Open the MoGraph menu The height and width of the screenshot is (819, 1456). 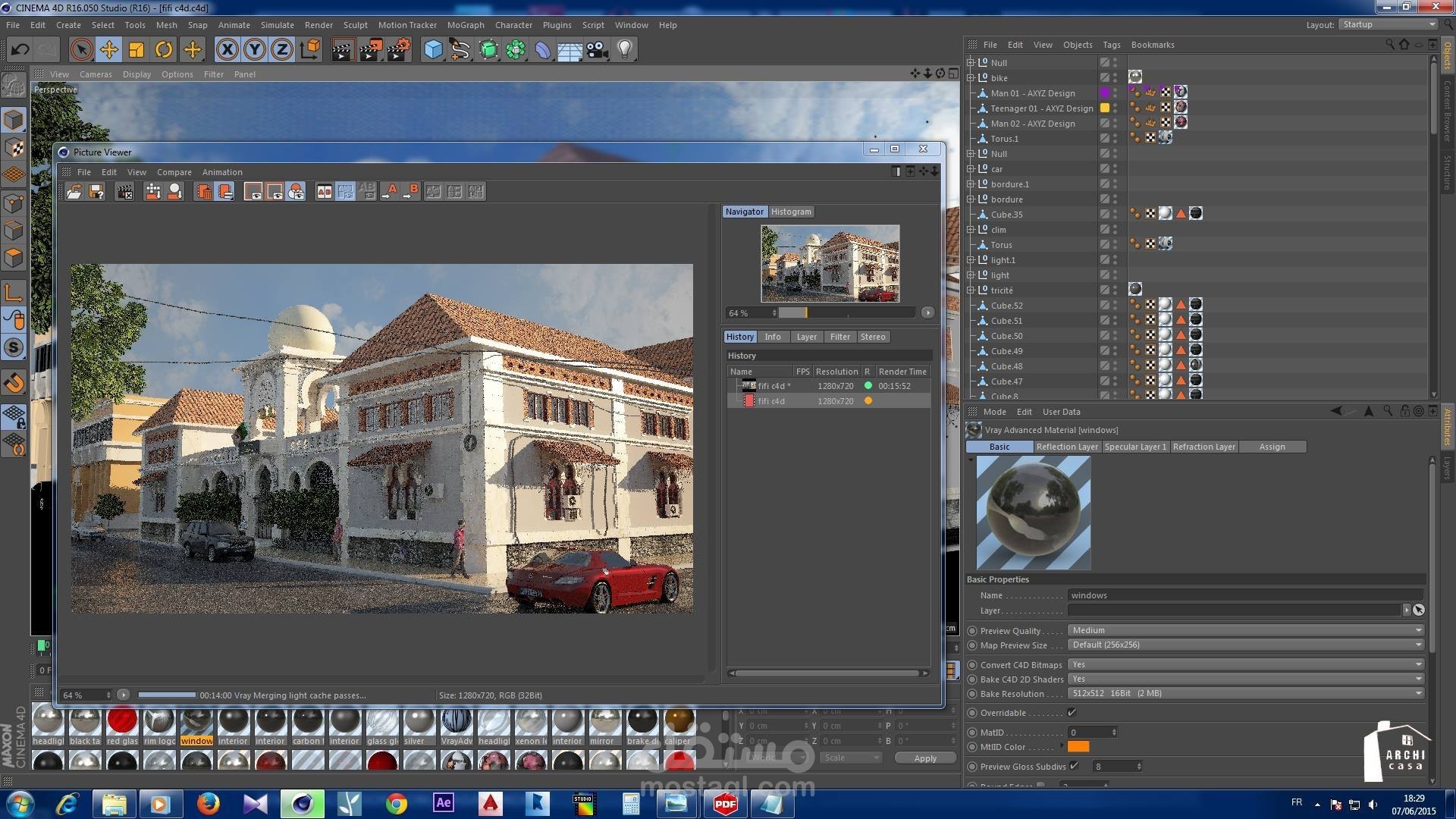click(x=465, y=25)
